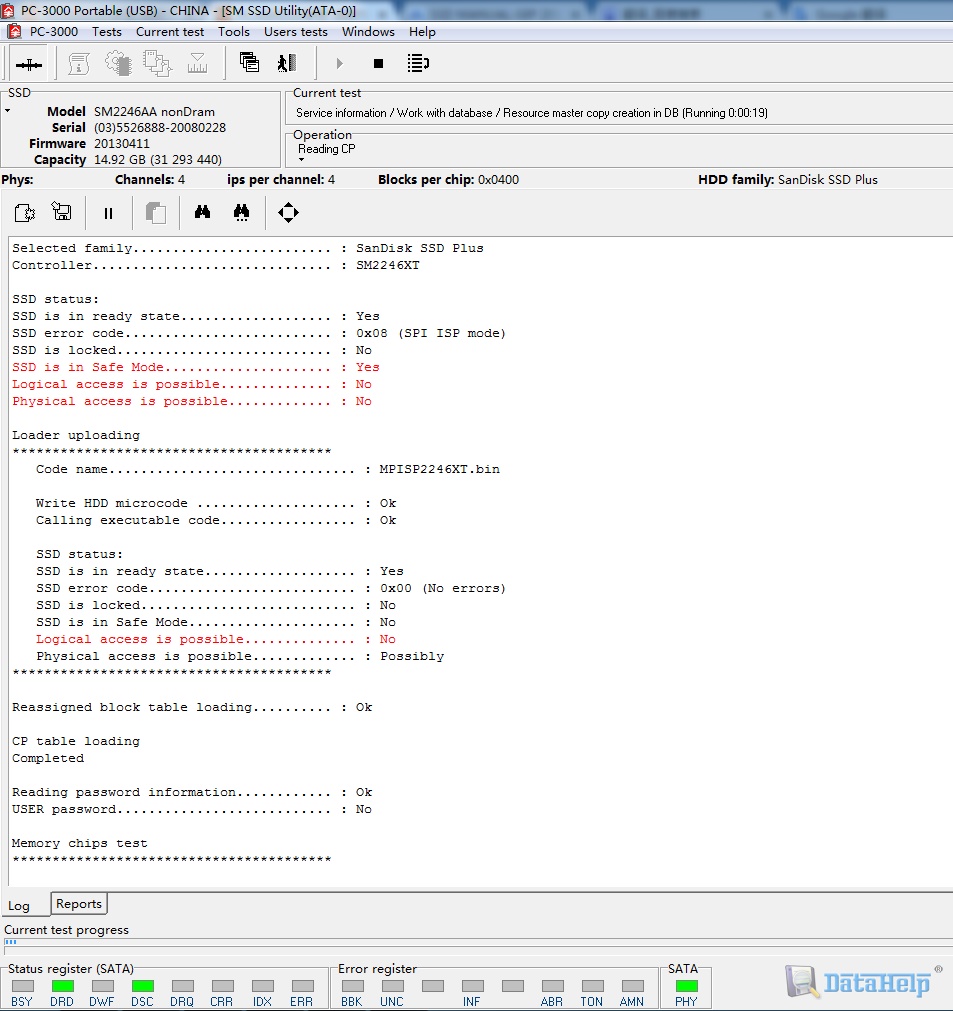Pause log output with pause icon
This screenshot has height=1011, width=953.
click(109, 213)
